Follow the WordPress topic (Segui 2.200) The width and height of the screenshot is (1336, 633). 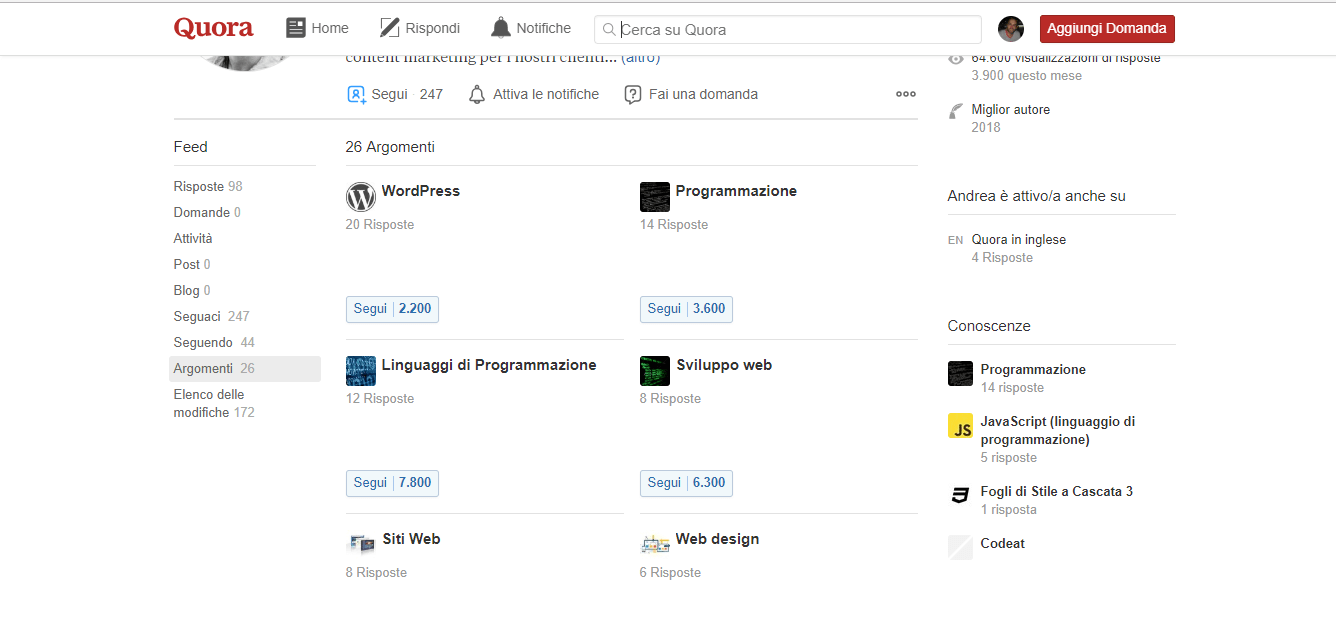(392, 309)
